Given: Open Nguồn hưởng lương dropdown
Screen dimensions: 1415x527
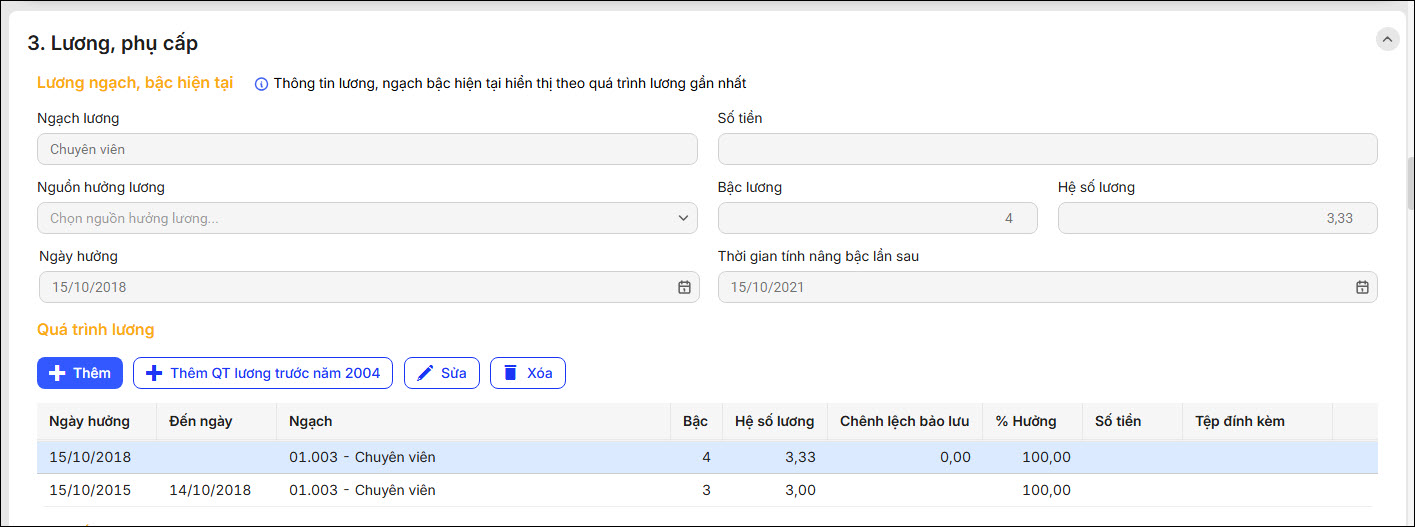Looking at the screenshot, I should click(367, 218).
